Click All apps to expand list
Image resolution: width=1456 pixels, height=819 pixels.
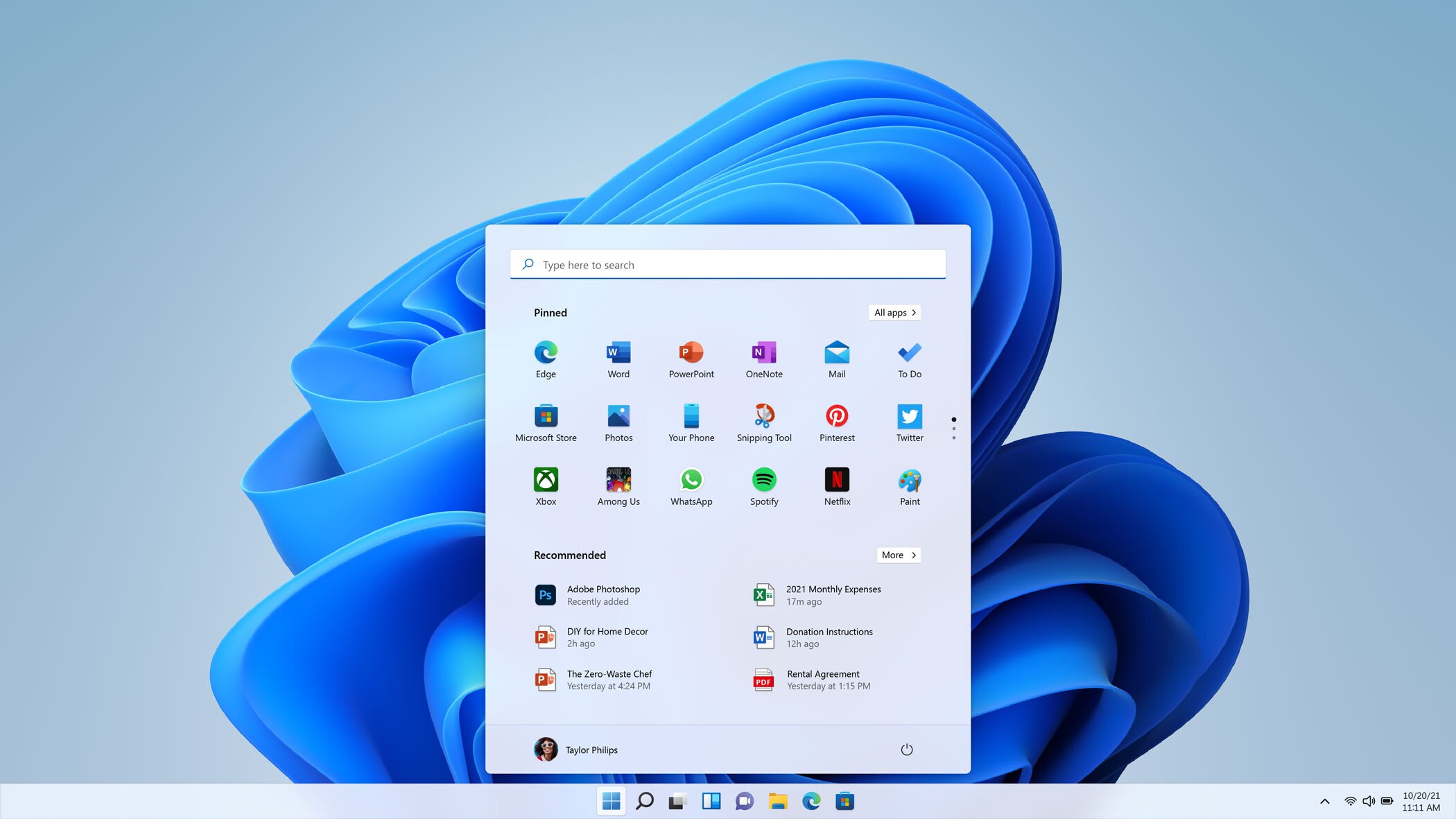point(894,312)
